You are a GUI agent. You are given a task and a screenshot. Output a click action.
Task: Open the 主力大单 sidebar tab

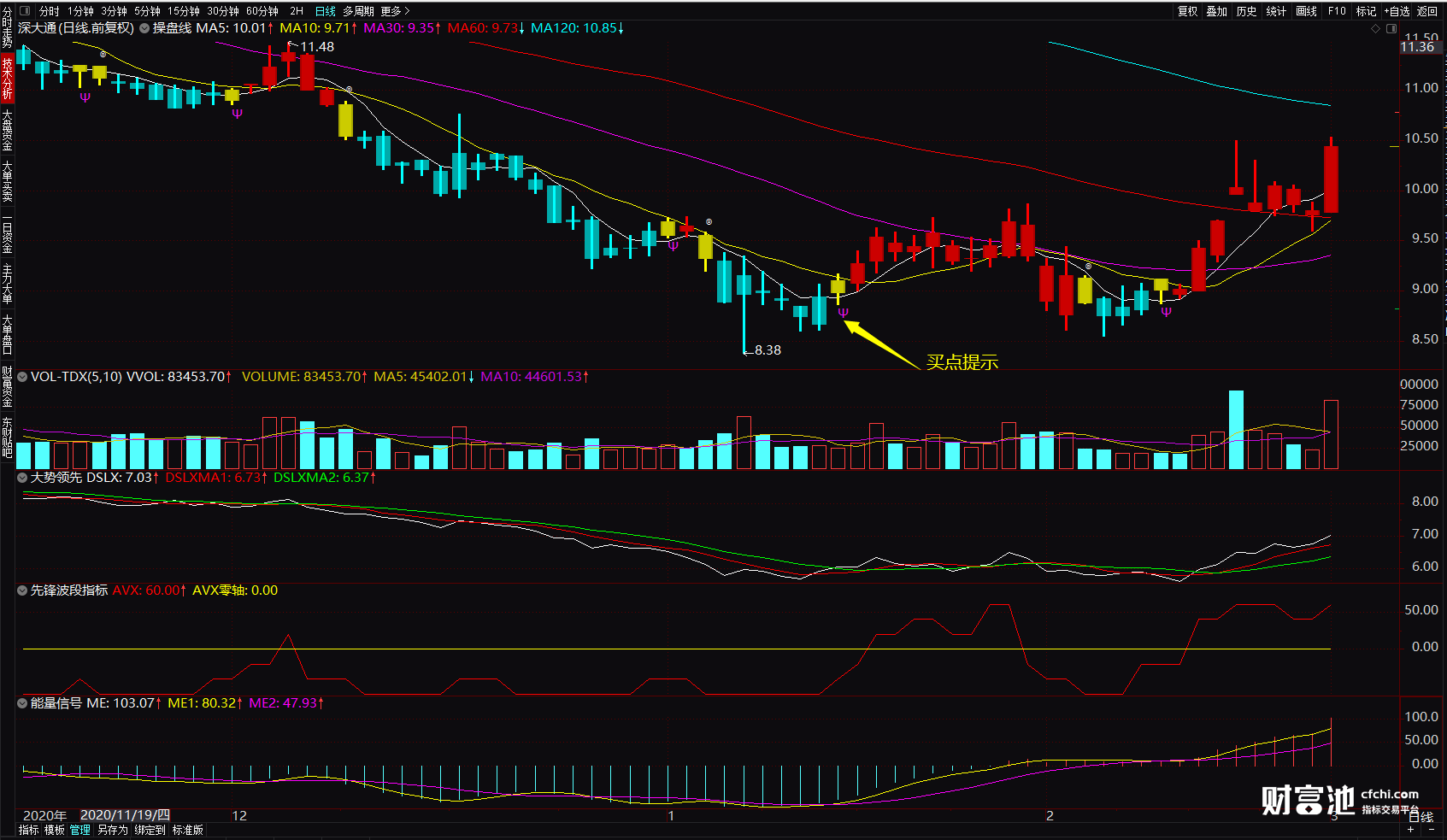coord(7,284)
